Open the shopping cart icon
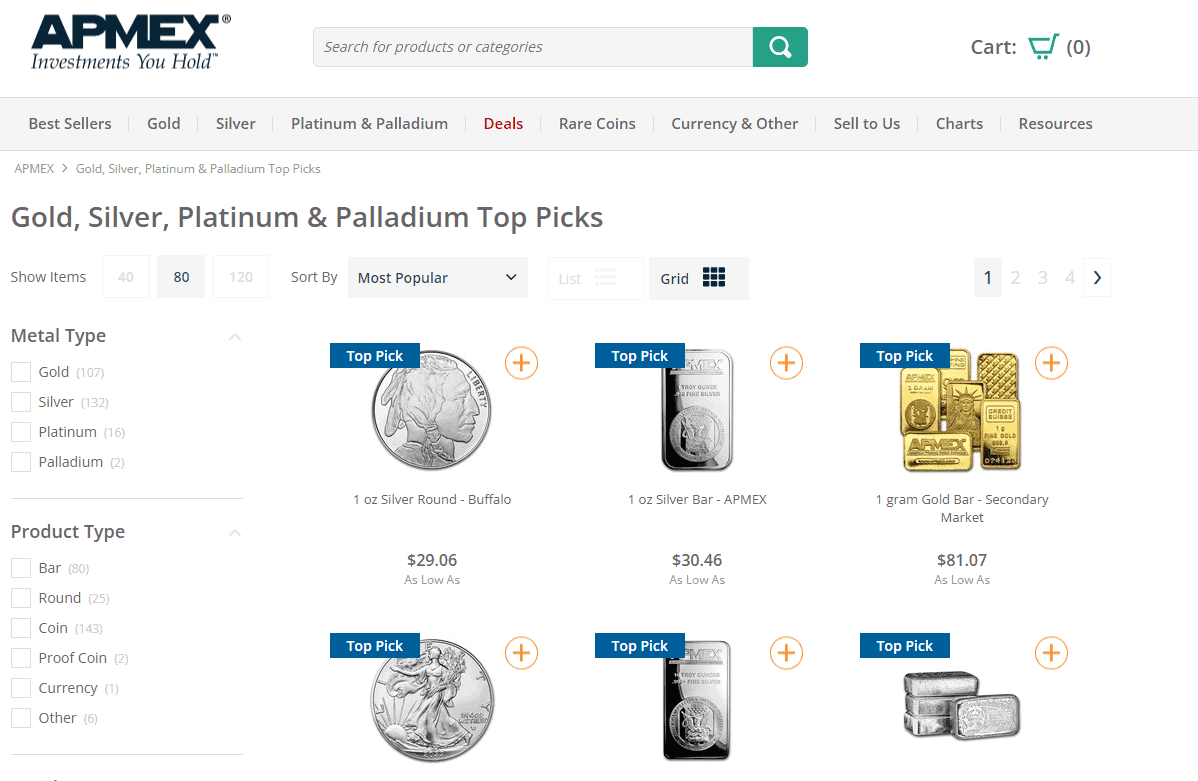 (1043, 47)
